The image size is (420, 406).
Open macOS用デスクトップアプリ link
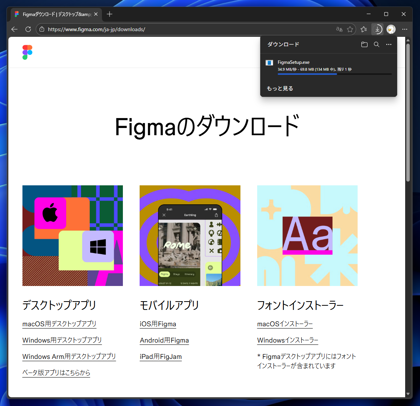tap(59, 324)
